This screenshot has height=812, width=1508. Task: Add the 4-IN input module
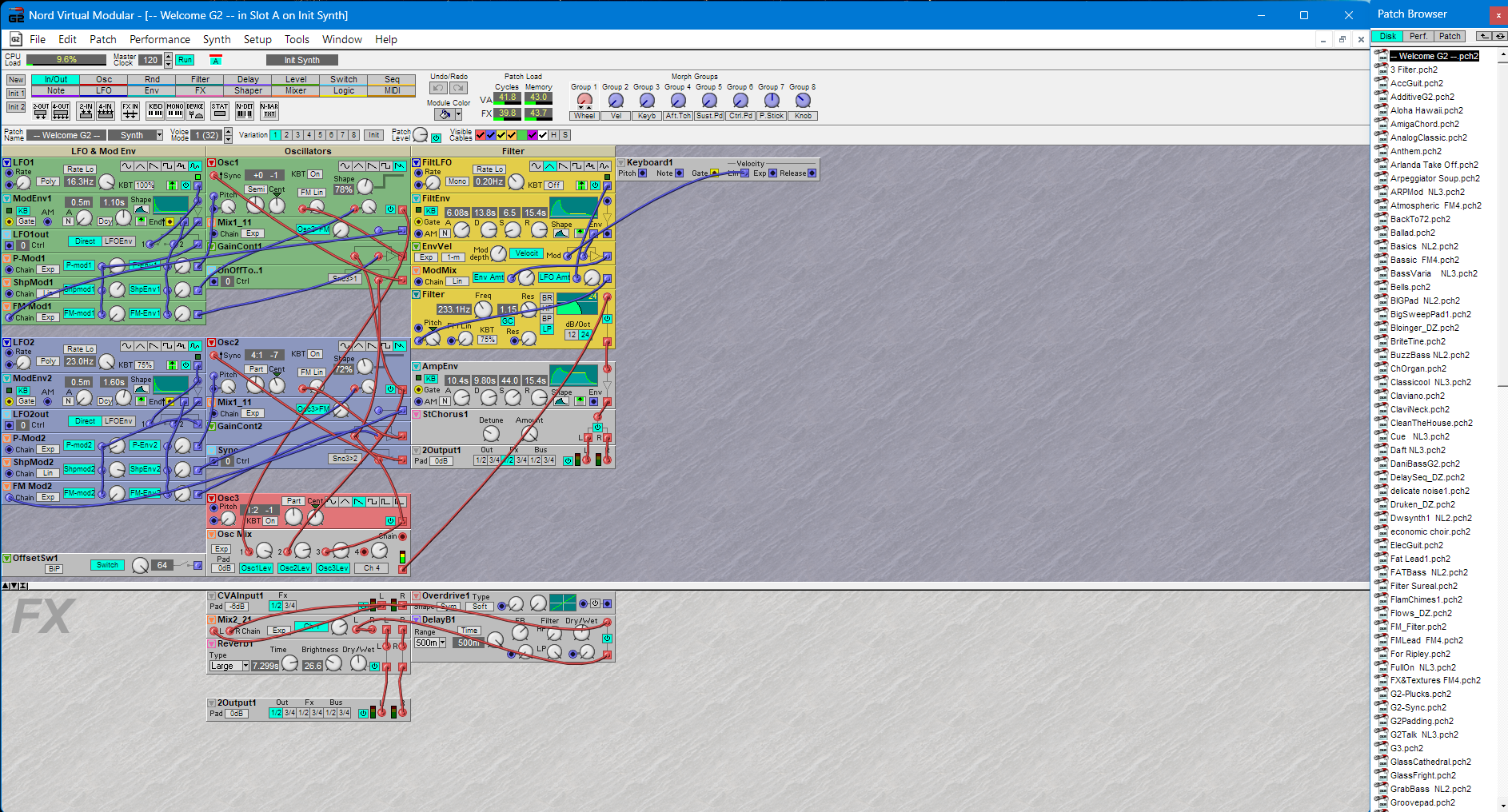[105, 111]
